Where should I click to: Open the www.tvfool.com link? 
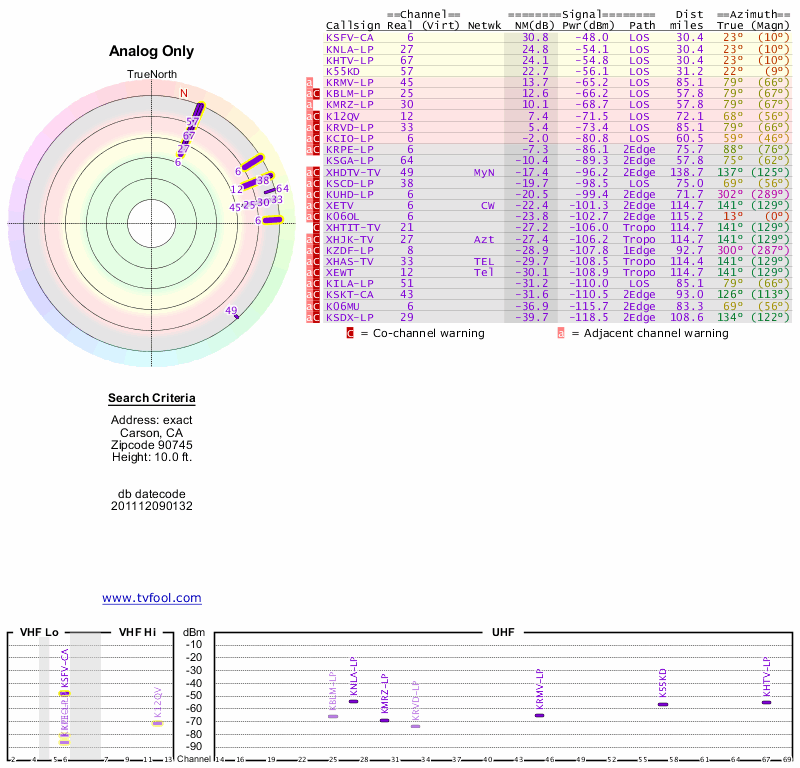(x=152, y=598)
